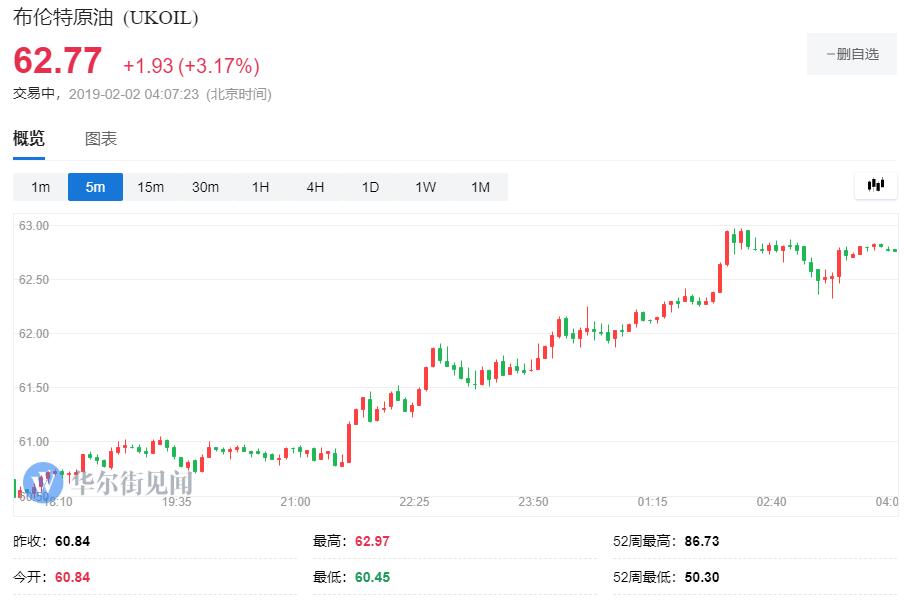This screenshot has height=600, width=905.
Task: Select the 1m timeframe
Action: pyautogui.click(x=40, y=187)
